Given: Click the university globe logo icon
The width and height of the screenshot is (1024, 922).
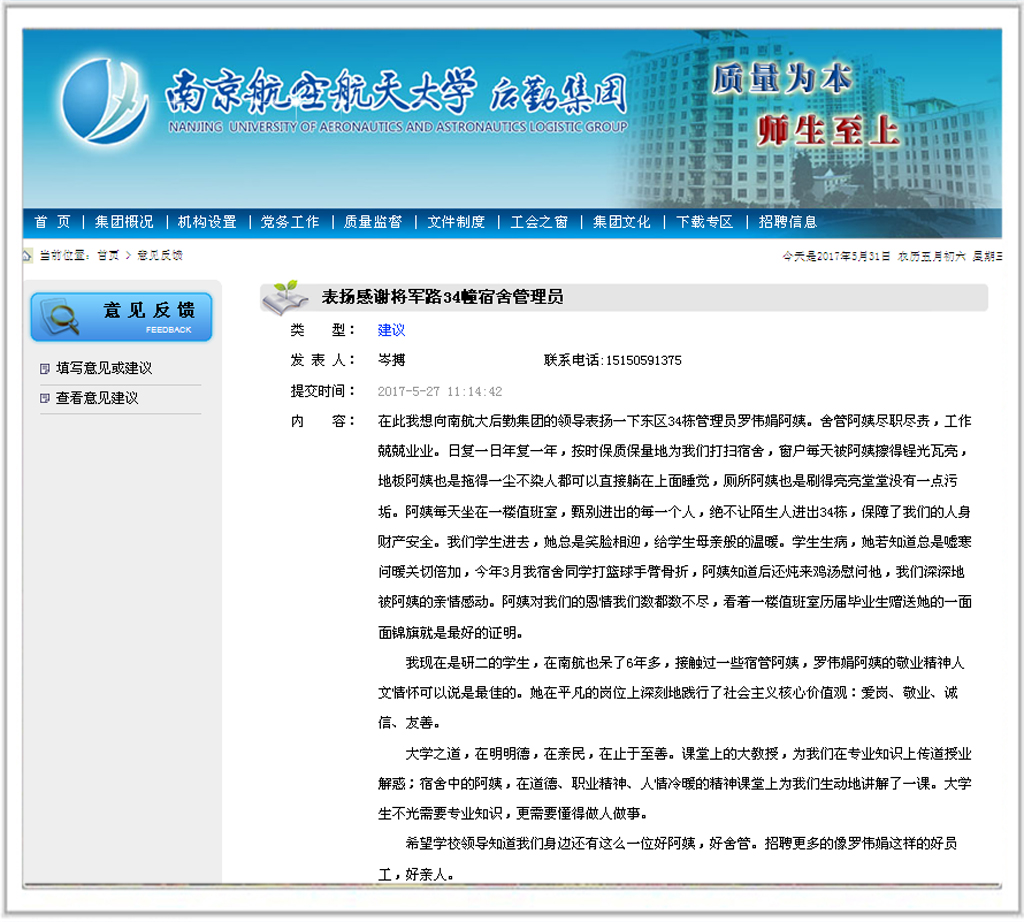Looking at the screenshot, I should pos(104,101).
